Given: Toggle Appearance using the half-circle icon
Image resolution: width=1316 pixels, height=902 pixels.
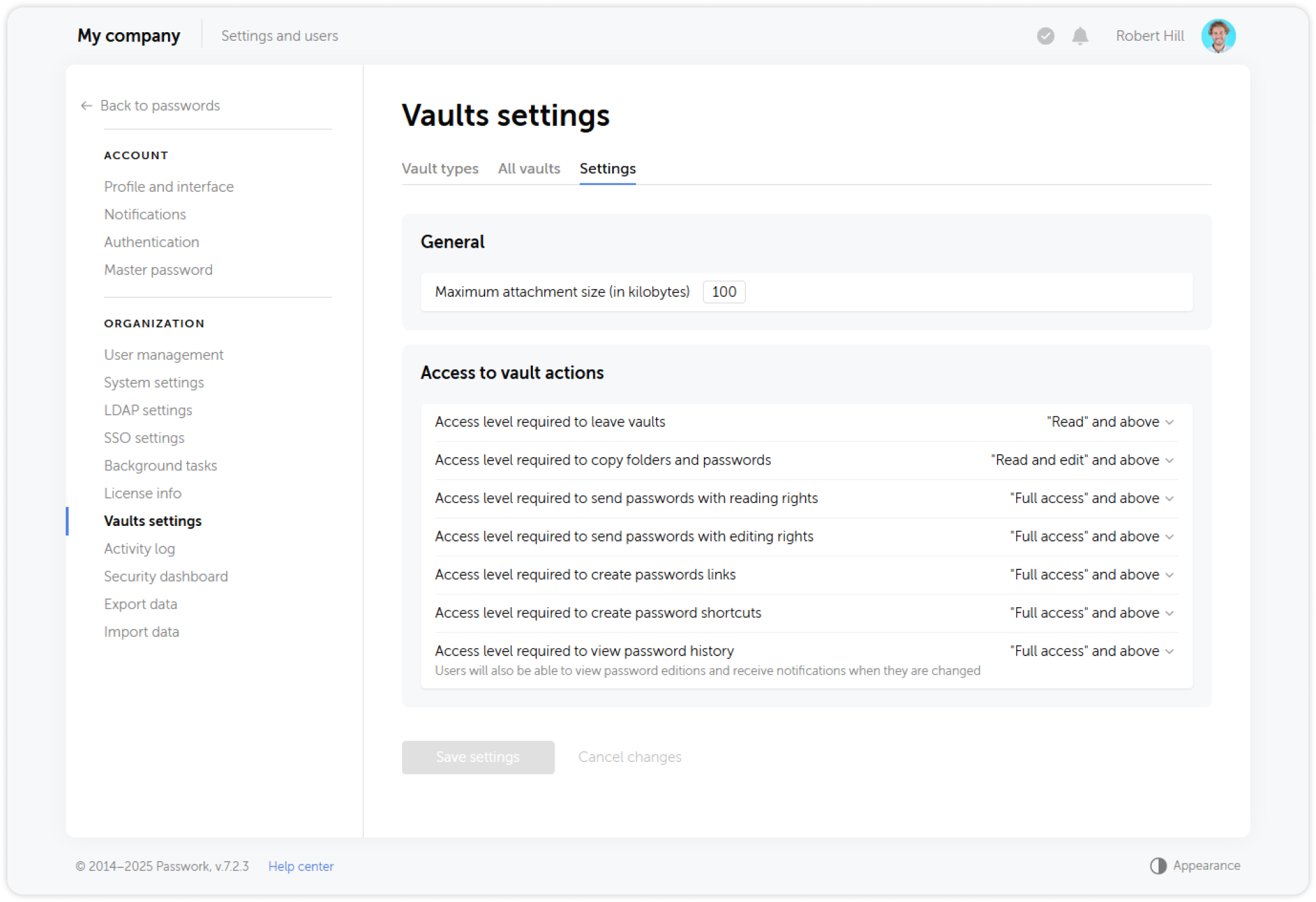Looking at the screenshot, I should (1158, 865).
